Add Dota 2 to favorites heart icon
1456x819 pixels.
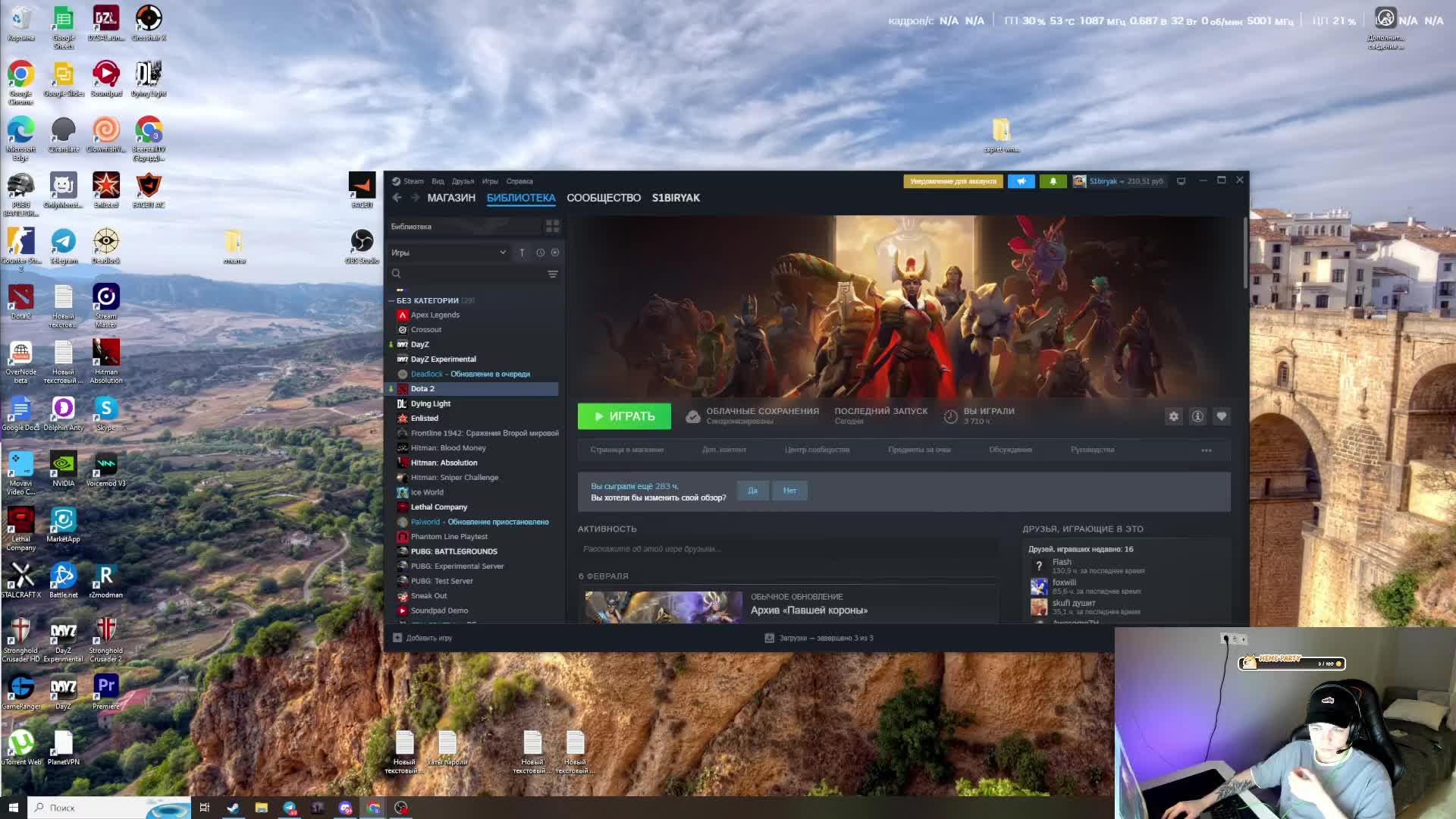pyautogui.click(x=1221, y=416)
